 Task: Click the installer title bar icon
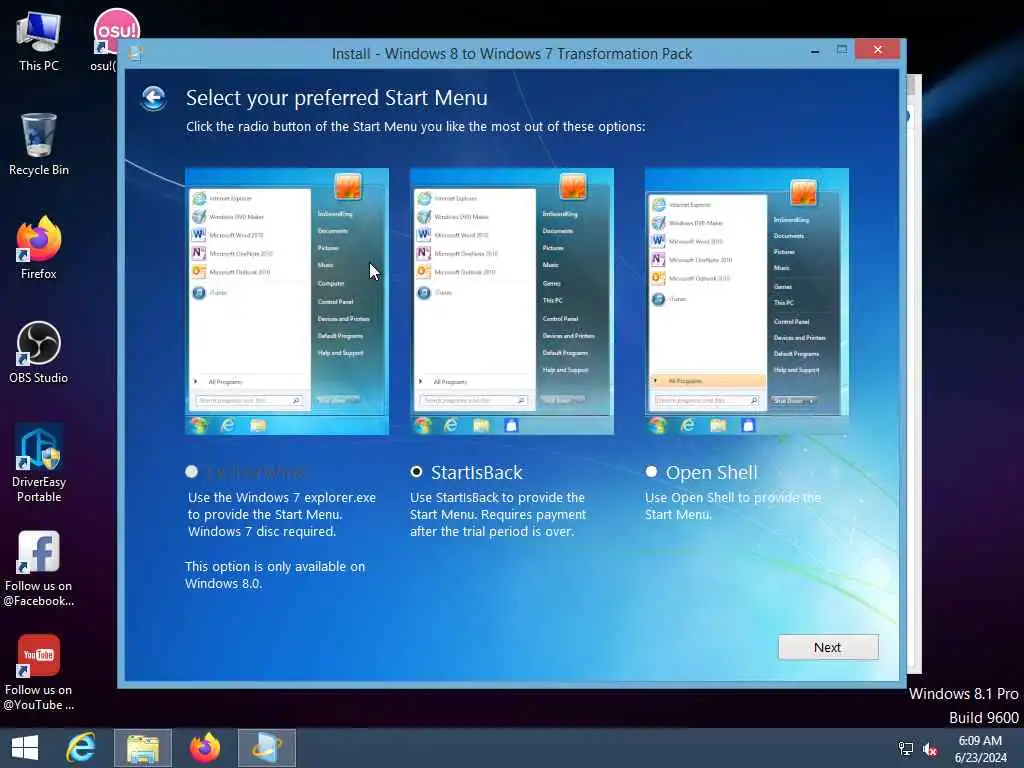point(136,54)
